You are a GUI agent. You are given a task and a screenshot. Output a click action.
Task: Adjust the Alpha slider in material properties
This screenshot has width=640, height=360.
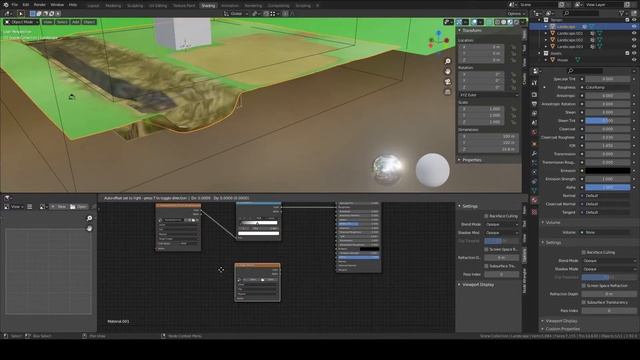[x=607, y=187]
